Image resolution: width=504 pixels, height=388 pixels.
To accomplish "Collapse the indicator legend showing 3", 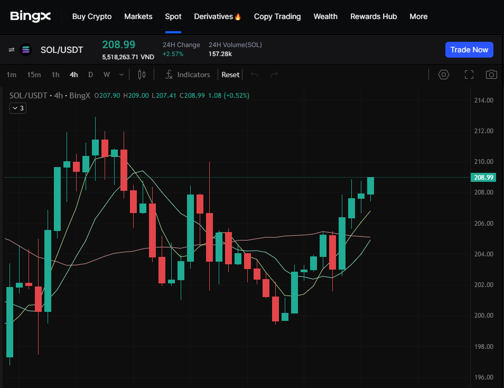I will click(18, 108).
